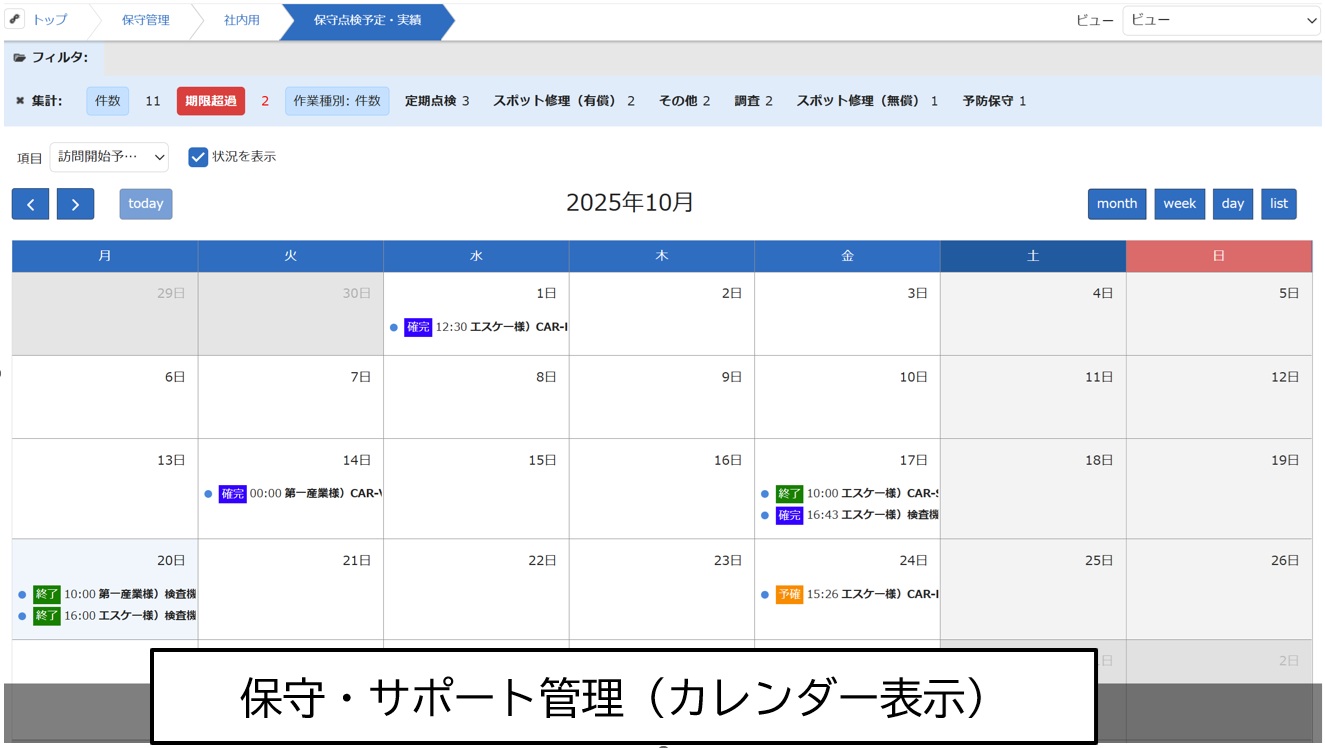Toggle the 期限超過 red filter badge
Image resolution: width=1325 pixels, height=748 pixels.
point(210,101)
